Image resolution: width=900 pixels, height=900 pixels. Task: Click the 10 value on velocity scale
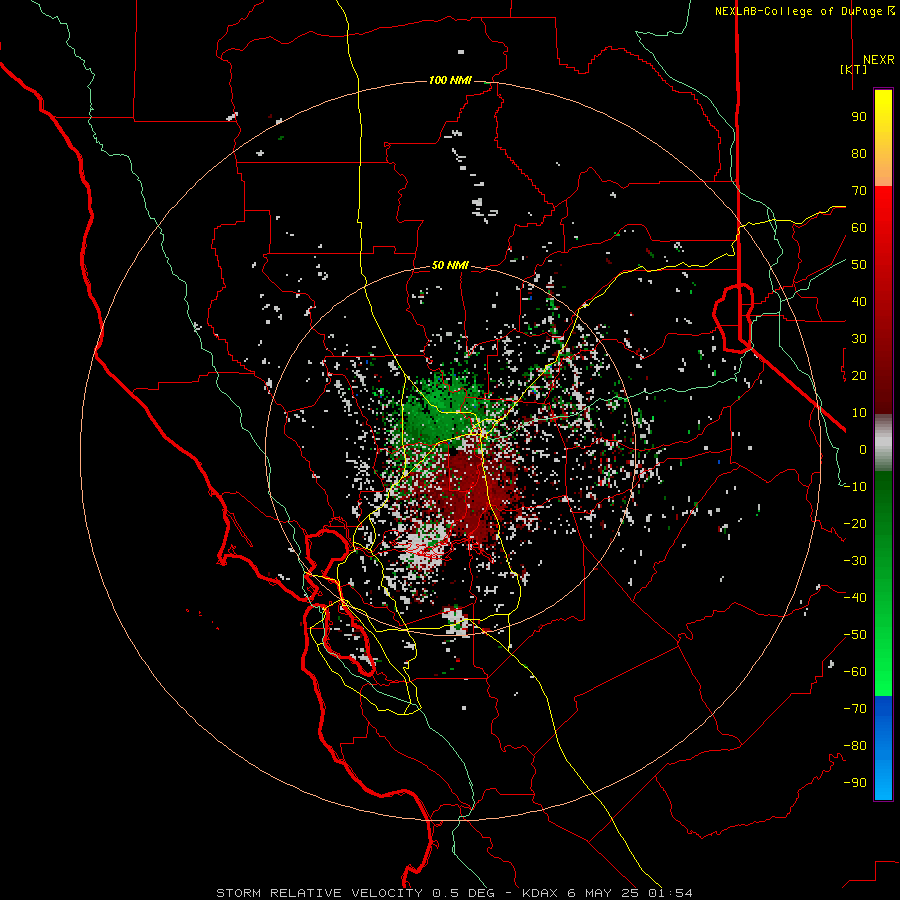tap(859, 413)
